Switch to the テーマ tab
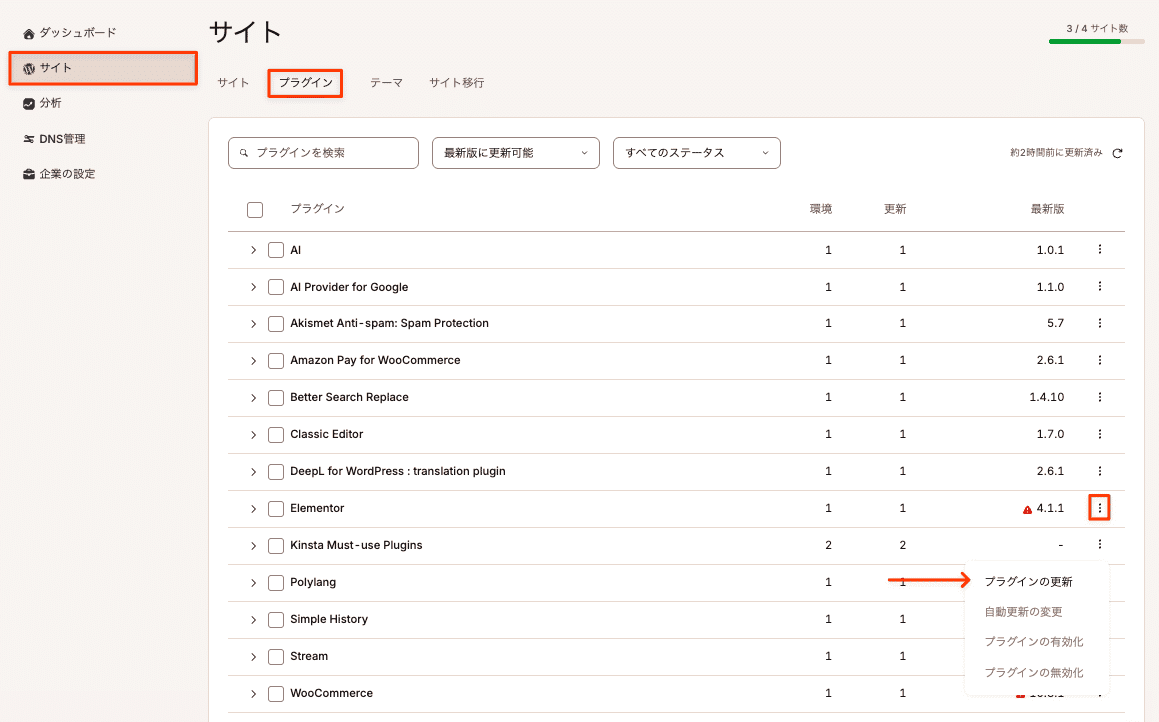 (x=387, y=83)
